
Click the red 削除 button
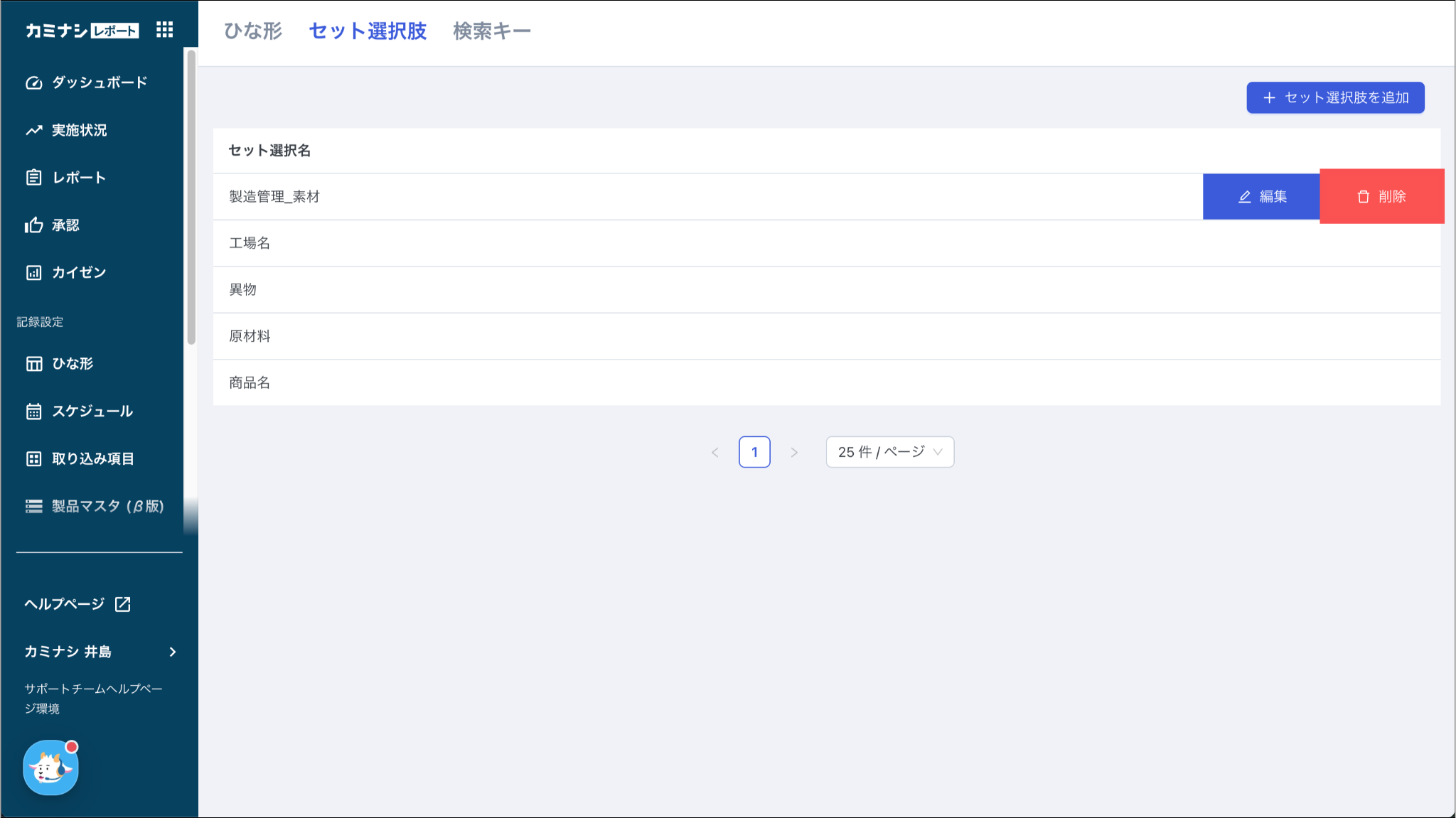tap(1381, 196)
